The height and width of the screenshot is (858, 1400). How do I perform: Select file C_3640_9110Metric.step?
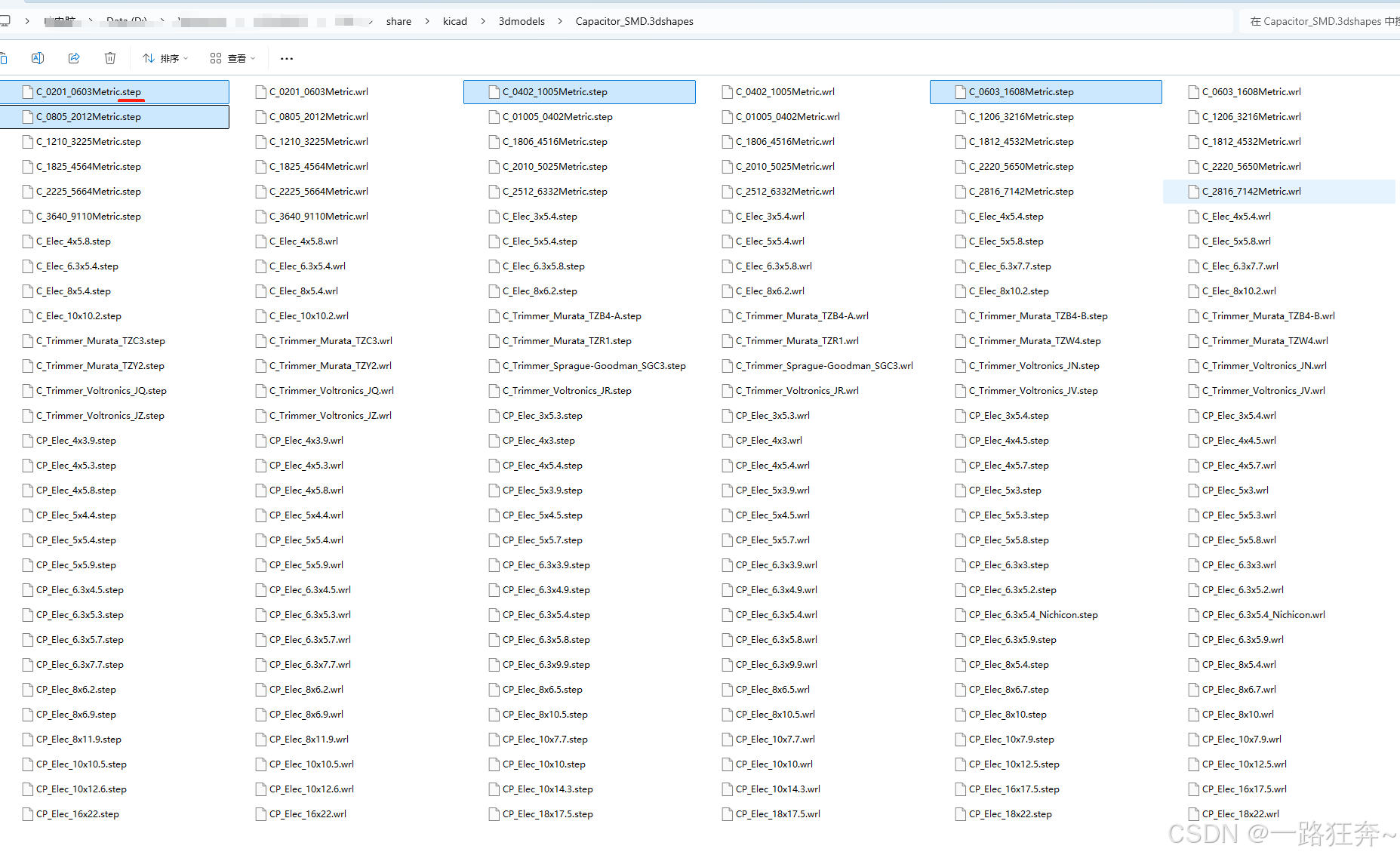coord(88,217)
